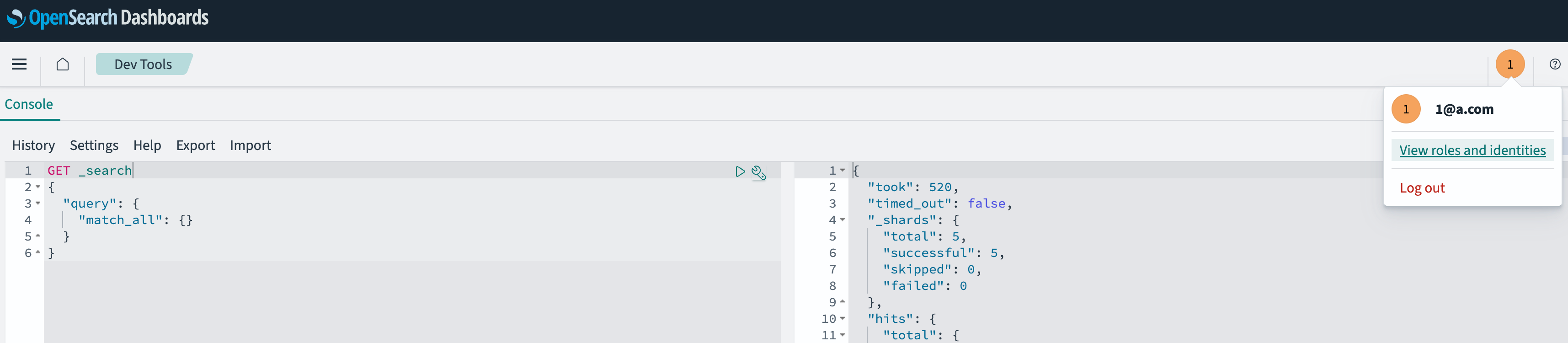The image size is (1568, 343).
Task: Click the orange user avatar in header
Action: [x=1509, y=64]
